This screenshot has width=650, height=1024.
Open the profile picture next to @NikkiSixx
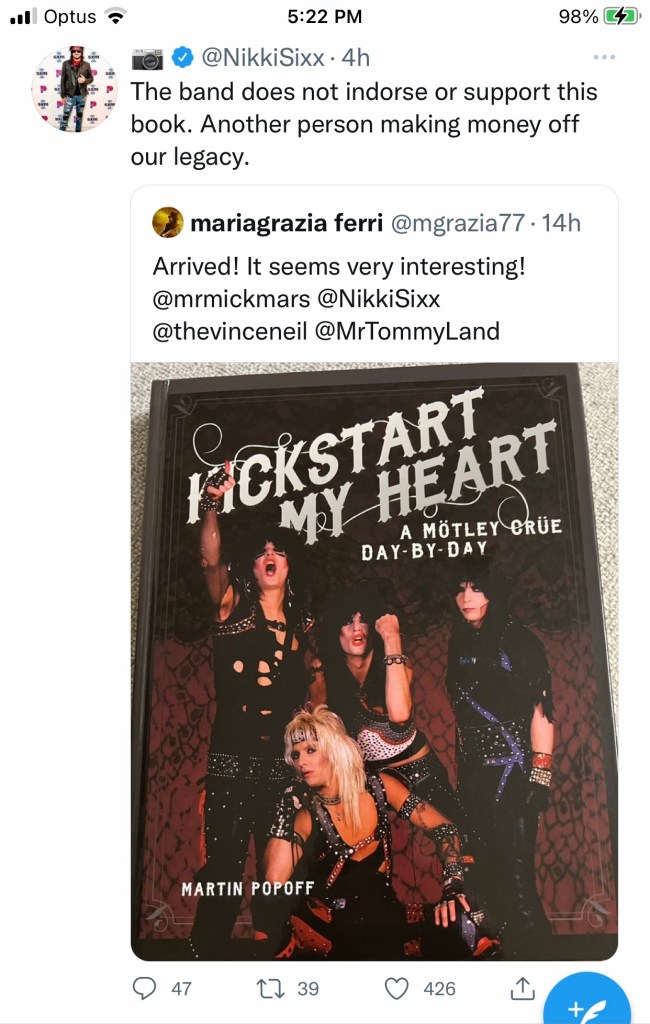coord(75,87)
